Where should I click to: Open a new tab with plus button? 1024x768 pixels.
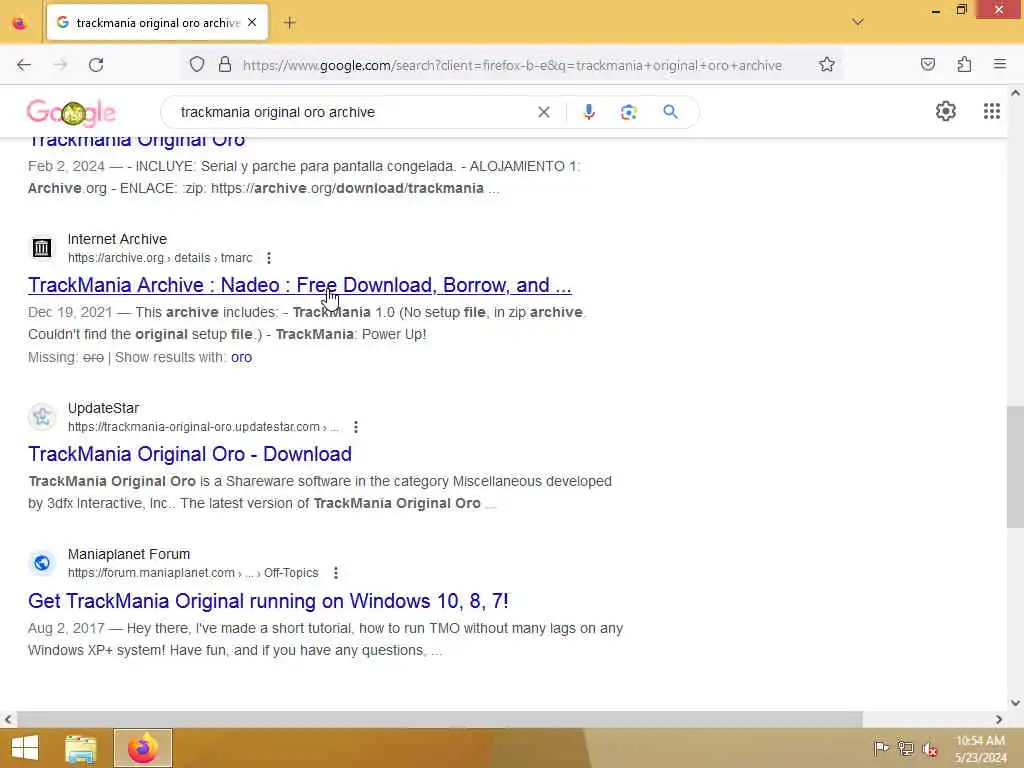coord(290,23)
